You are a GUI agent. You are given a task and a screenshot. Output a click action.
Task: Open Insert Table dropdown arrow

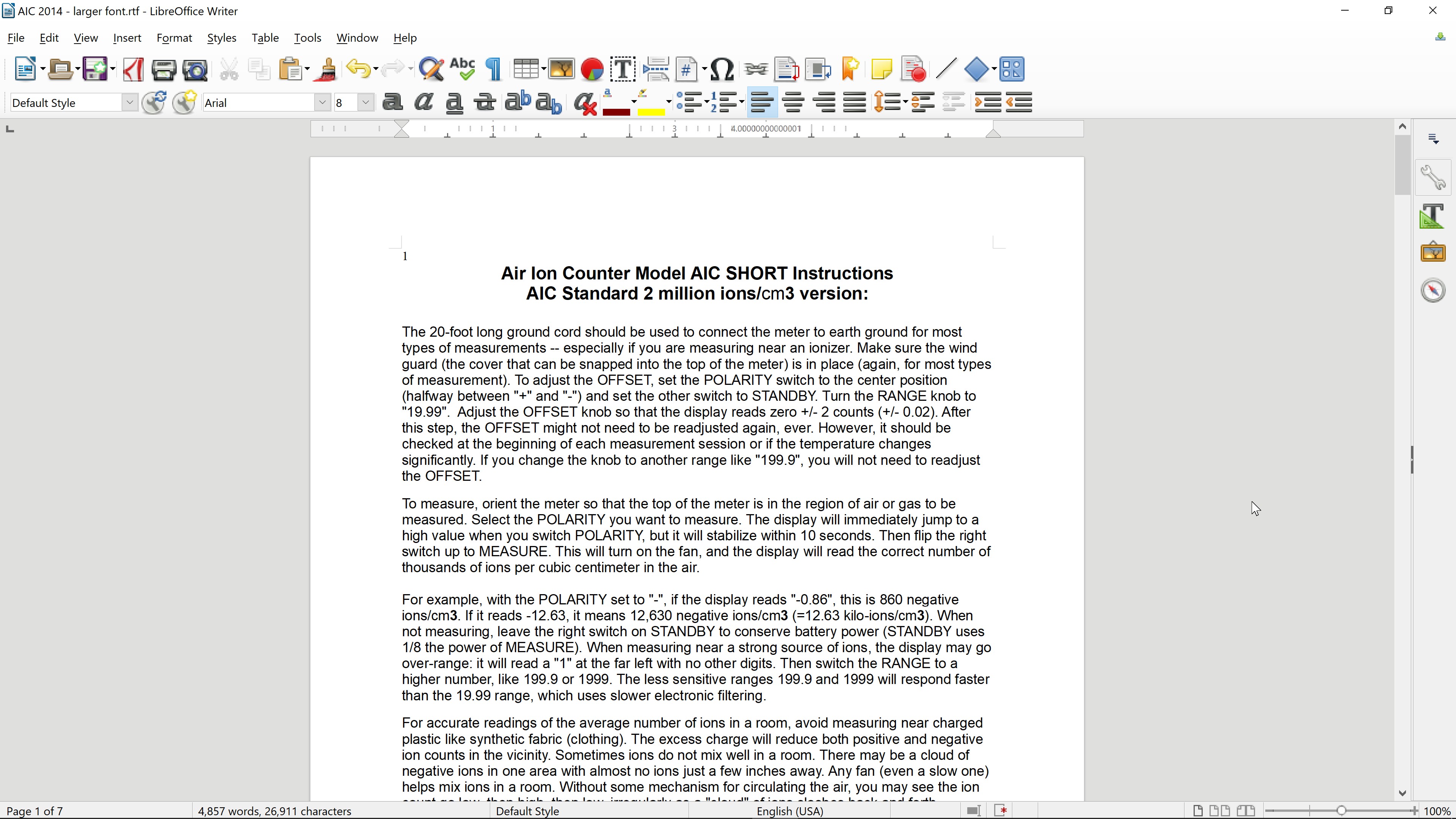pyautogui.click(x=543, y=69)
